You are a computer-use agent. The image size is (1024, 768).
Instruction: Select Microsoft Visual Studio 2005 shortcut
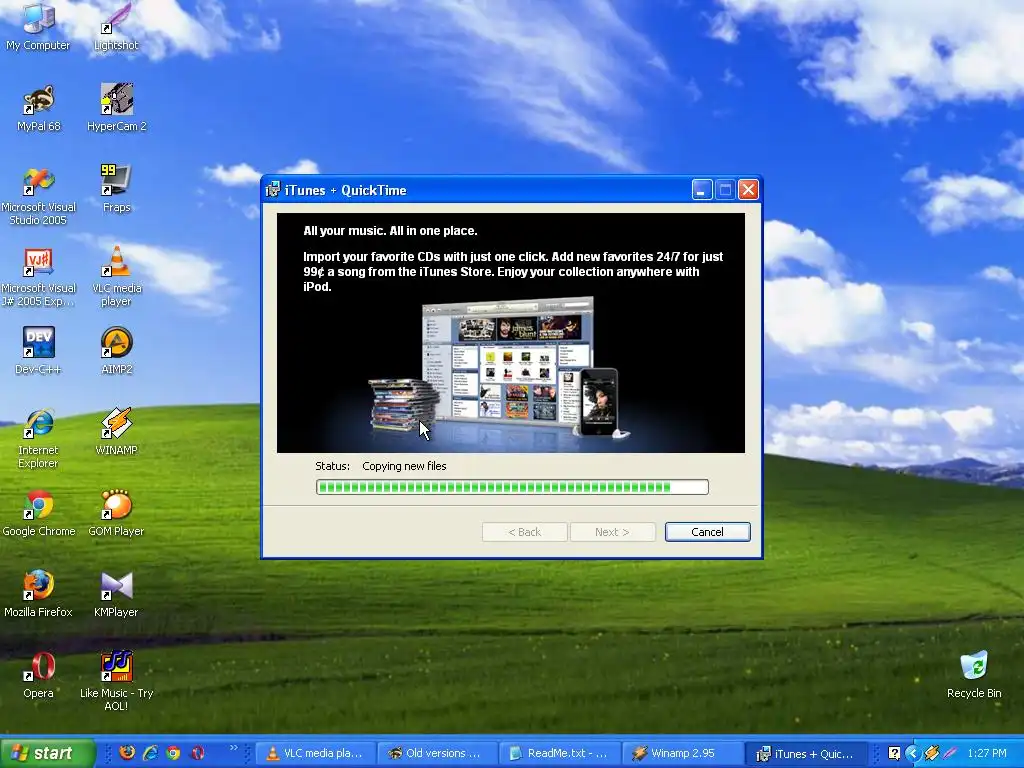click(39, 196)
